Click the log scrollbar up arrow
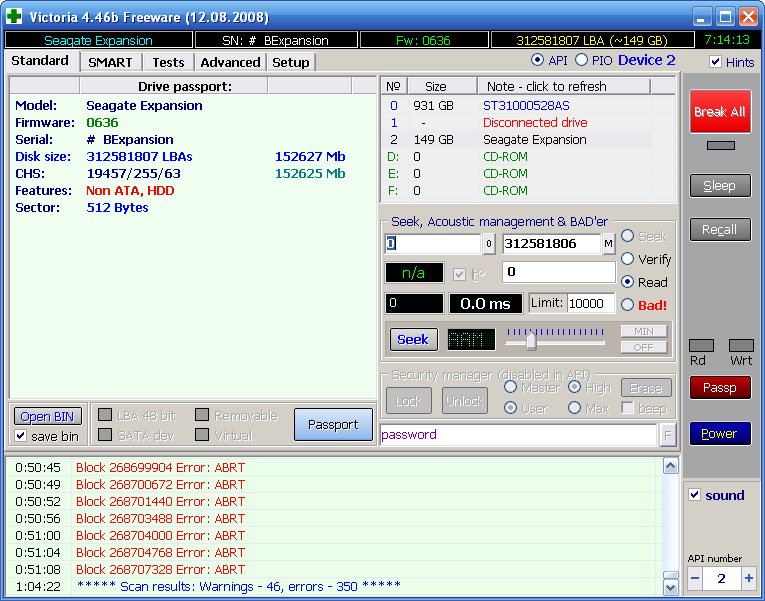The width and height of the screenshot is (765, 601). pos(671,466)
